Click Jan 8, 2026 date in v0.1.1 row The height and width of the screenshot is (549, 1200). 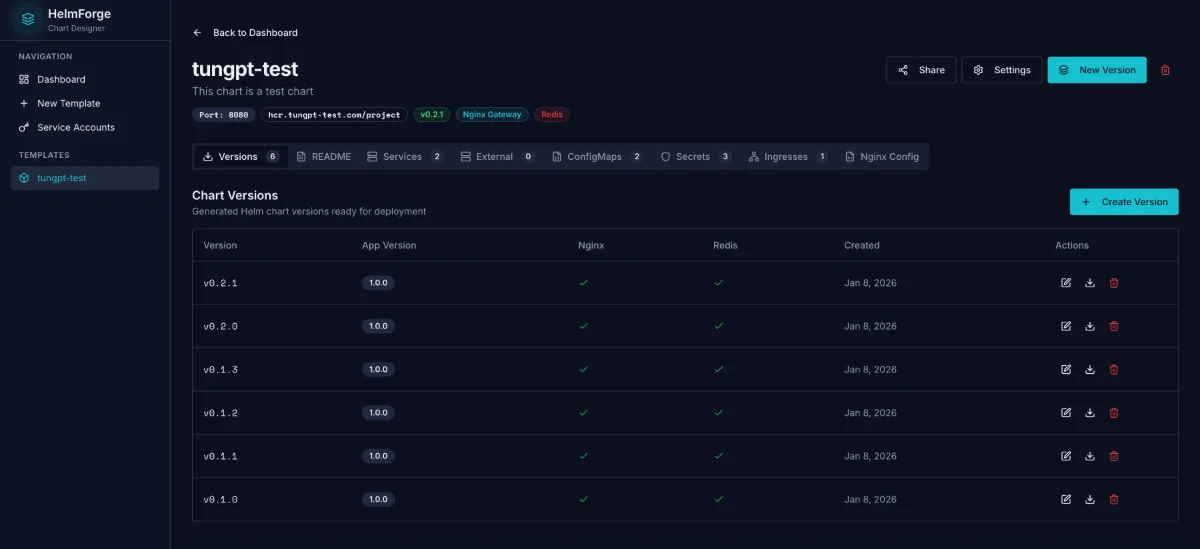point(870,456)
